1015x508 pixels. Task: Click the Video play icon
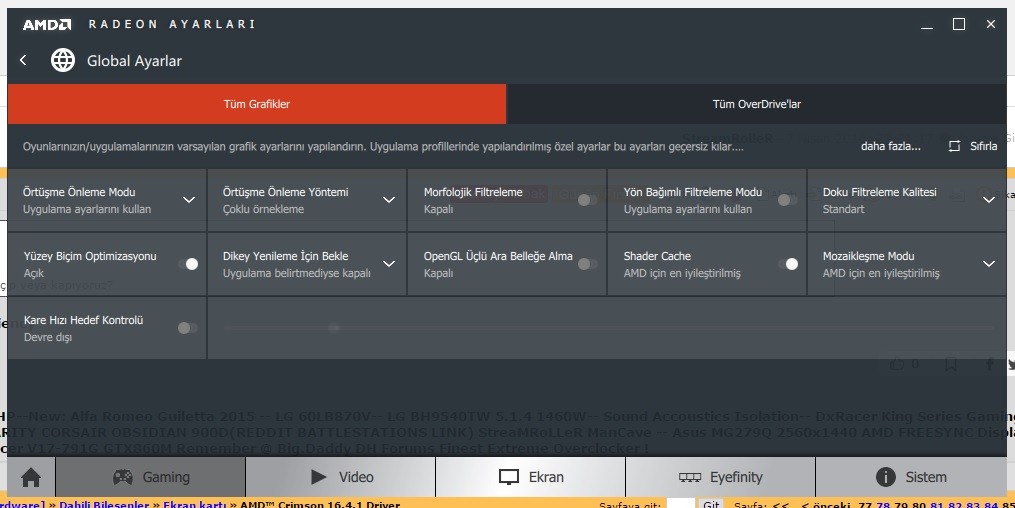click(x=318, y=478)
